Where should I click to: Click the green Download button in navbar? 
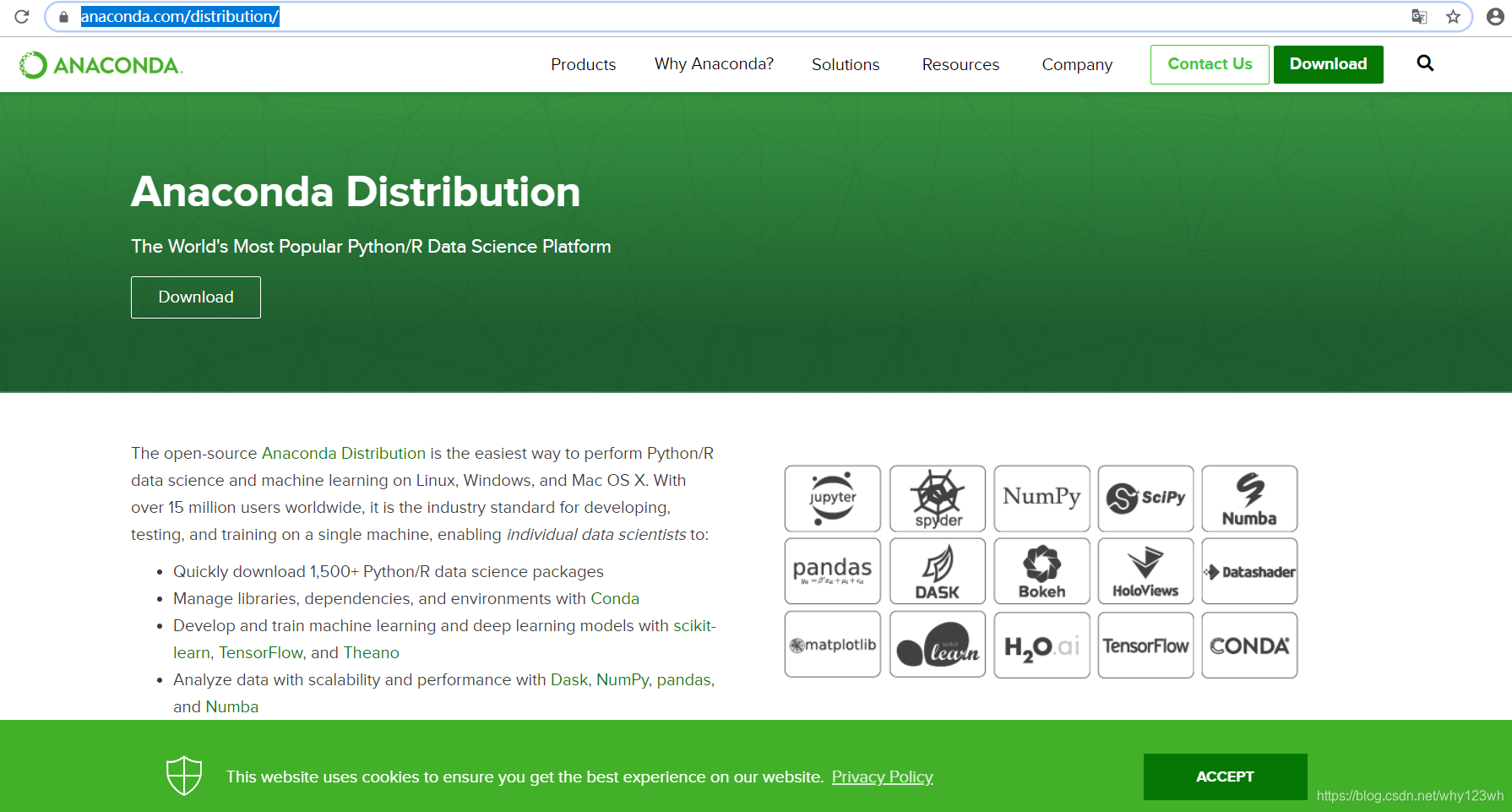pyautogui.click(x=1329, y=64)
